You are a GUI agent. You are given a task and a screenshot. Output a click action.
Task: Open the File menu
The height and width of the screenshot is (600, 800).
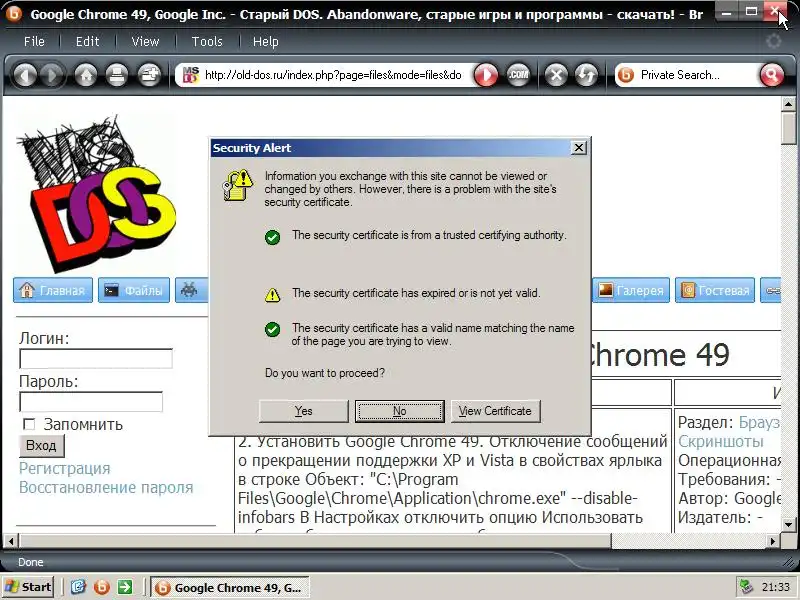pyautogui.click(x=34, y=41)
